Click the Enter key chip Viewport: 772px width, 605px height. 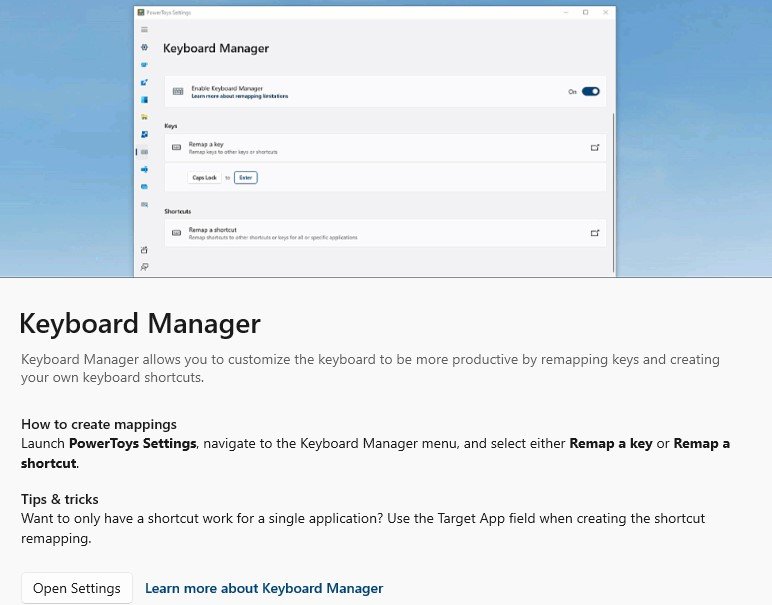[246, 178]
